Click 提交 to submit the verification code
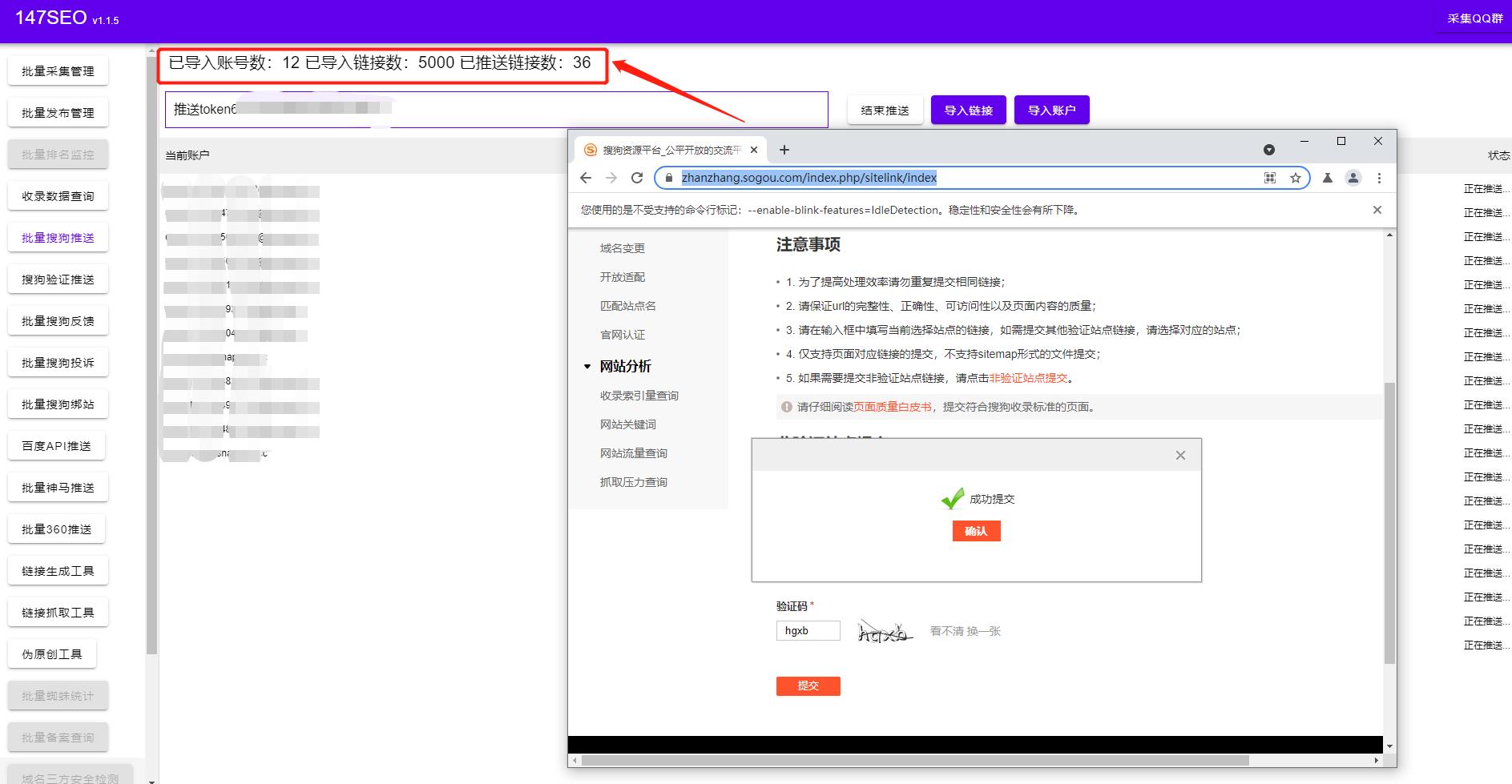This screenshot has width=1512, height=784. [x=808, y=685]
